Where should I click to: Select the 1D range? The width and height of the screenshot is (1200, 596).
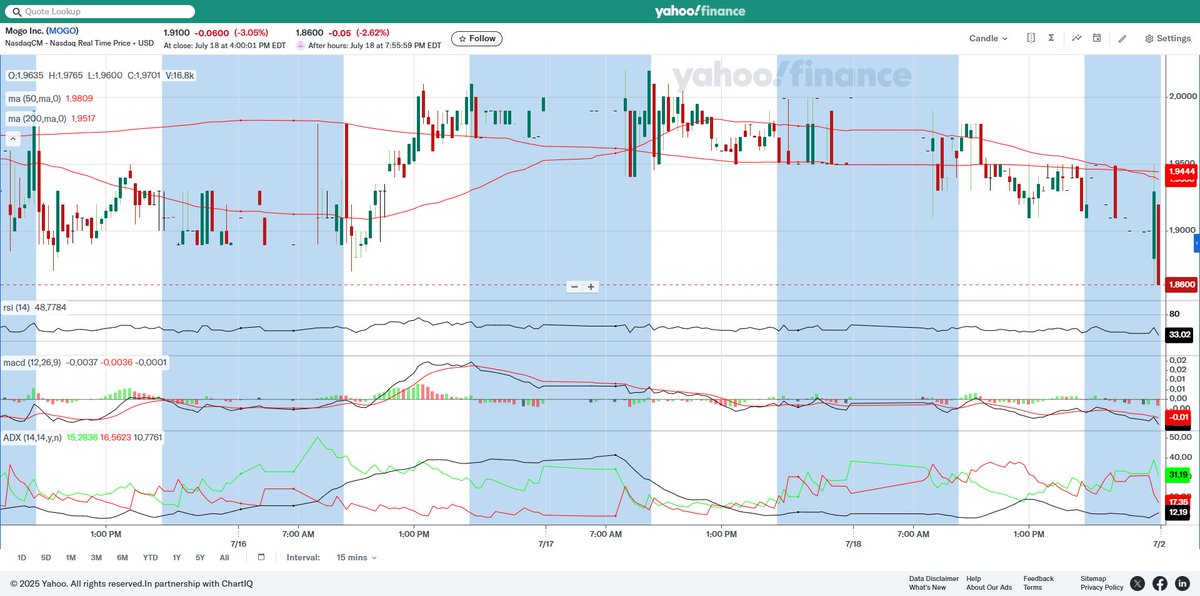pyautogui.click(x=22, y=557)
